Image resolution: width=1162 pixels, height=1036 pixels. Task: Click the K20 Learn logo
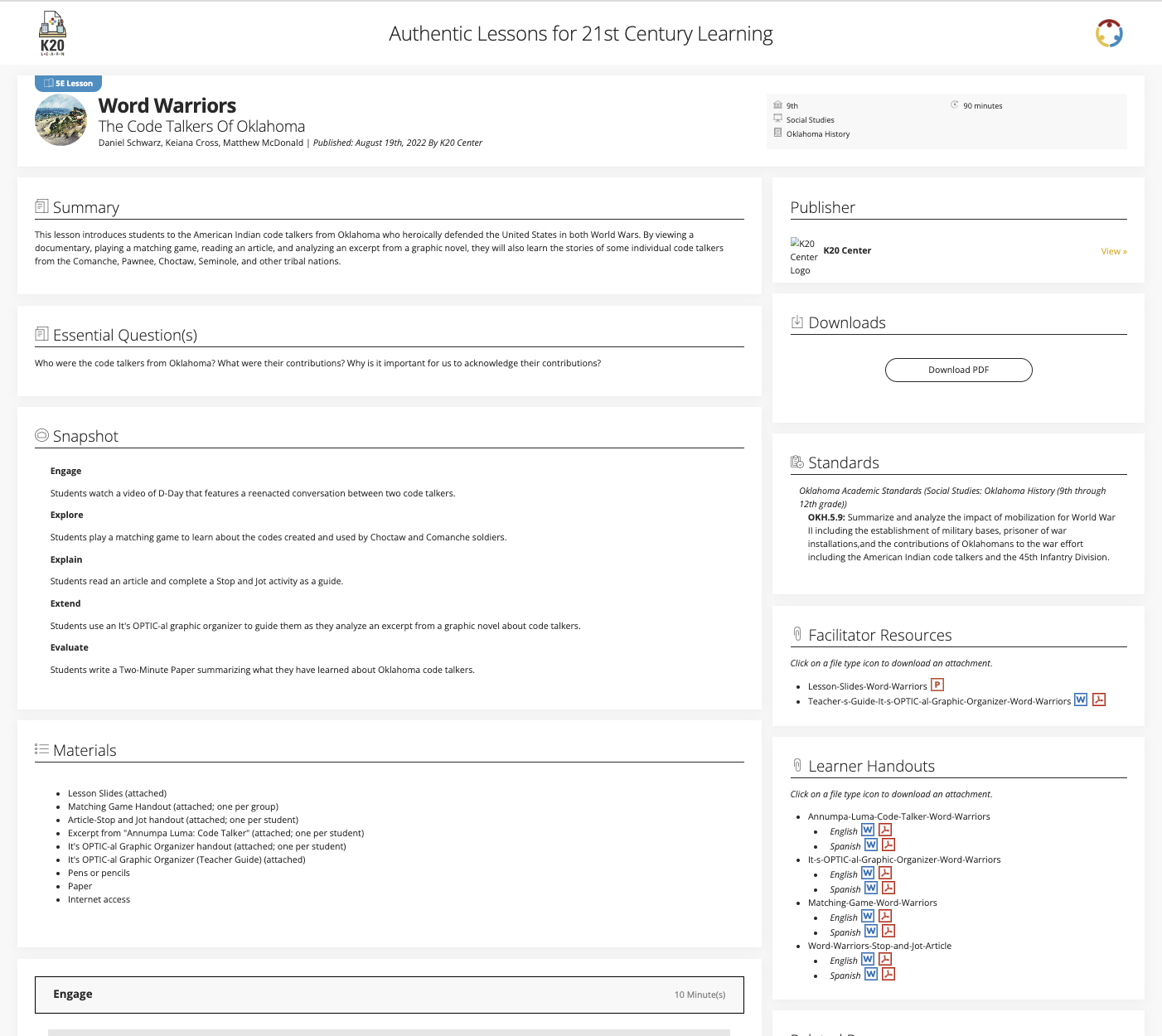click(x=52, y=33)
